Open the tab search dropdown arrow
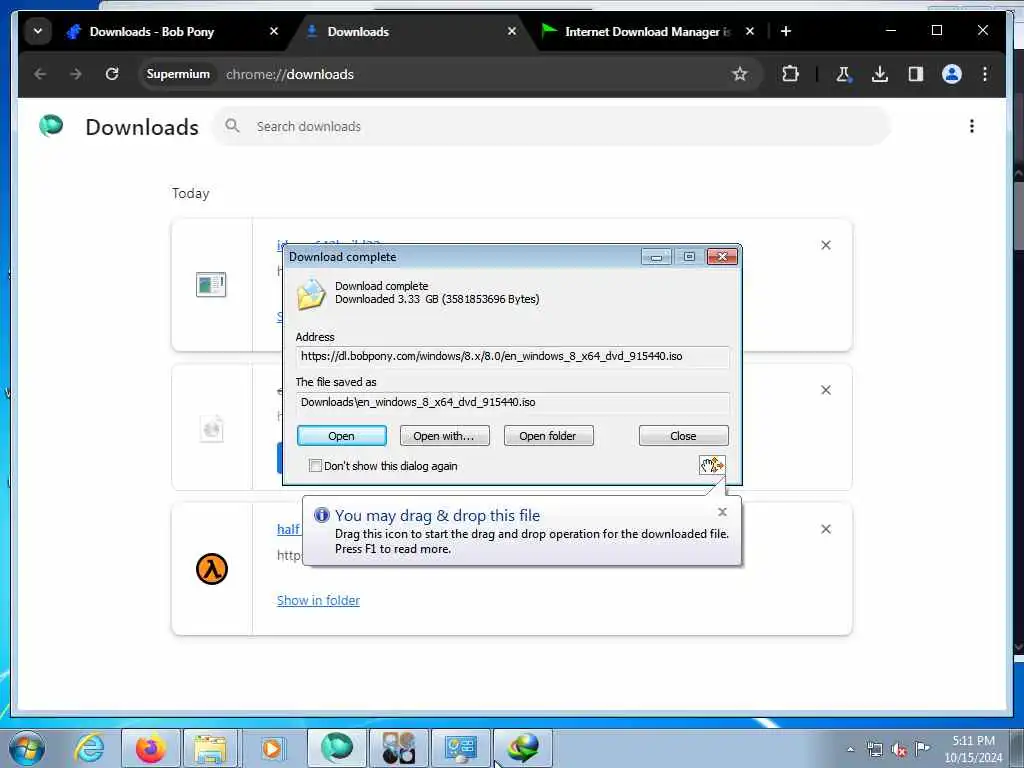Screen dimensions: 1024x768 point(38,31)
